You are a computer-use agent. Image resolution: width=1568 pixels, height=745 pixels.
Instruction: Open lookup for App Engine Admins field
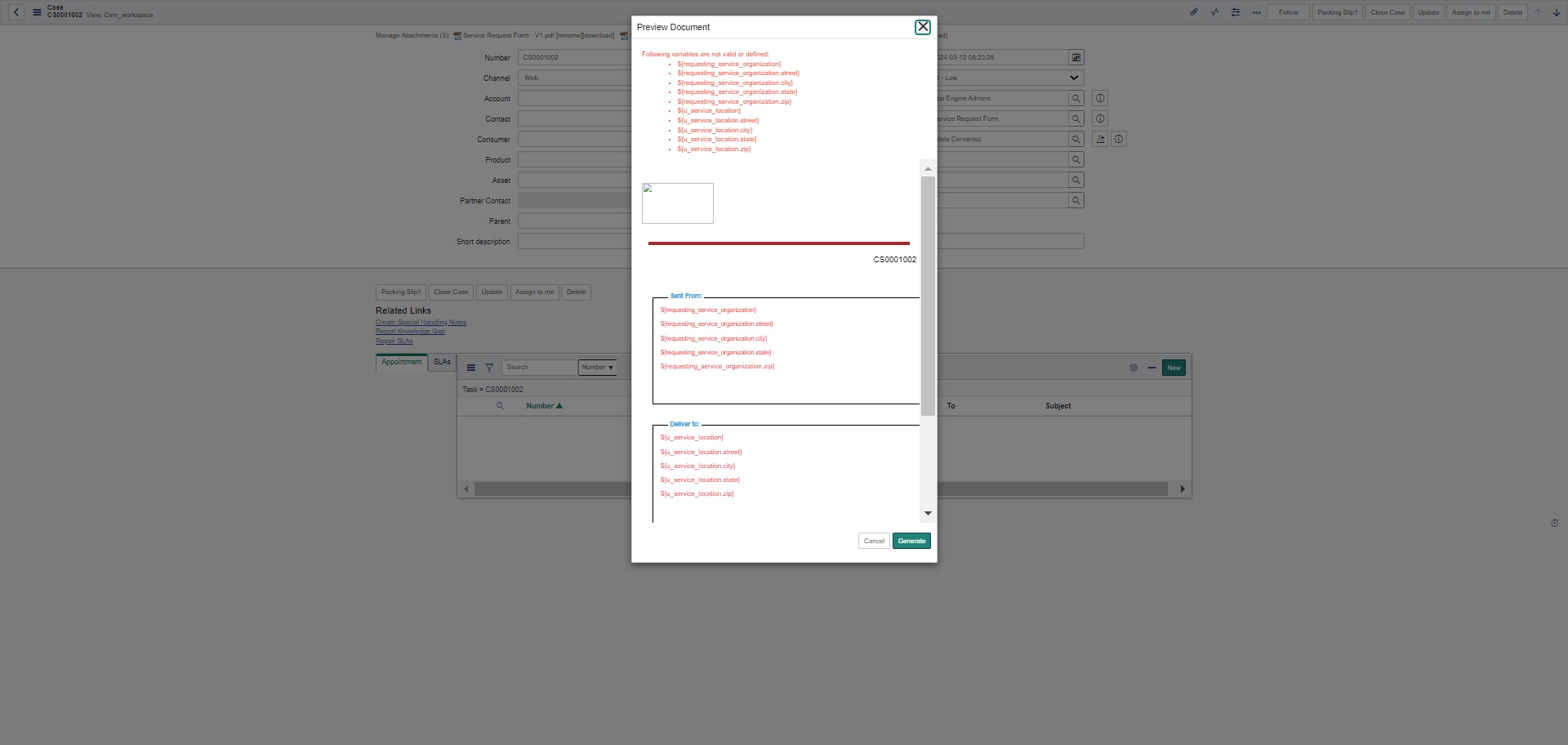[x=1076, y=98]
